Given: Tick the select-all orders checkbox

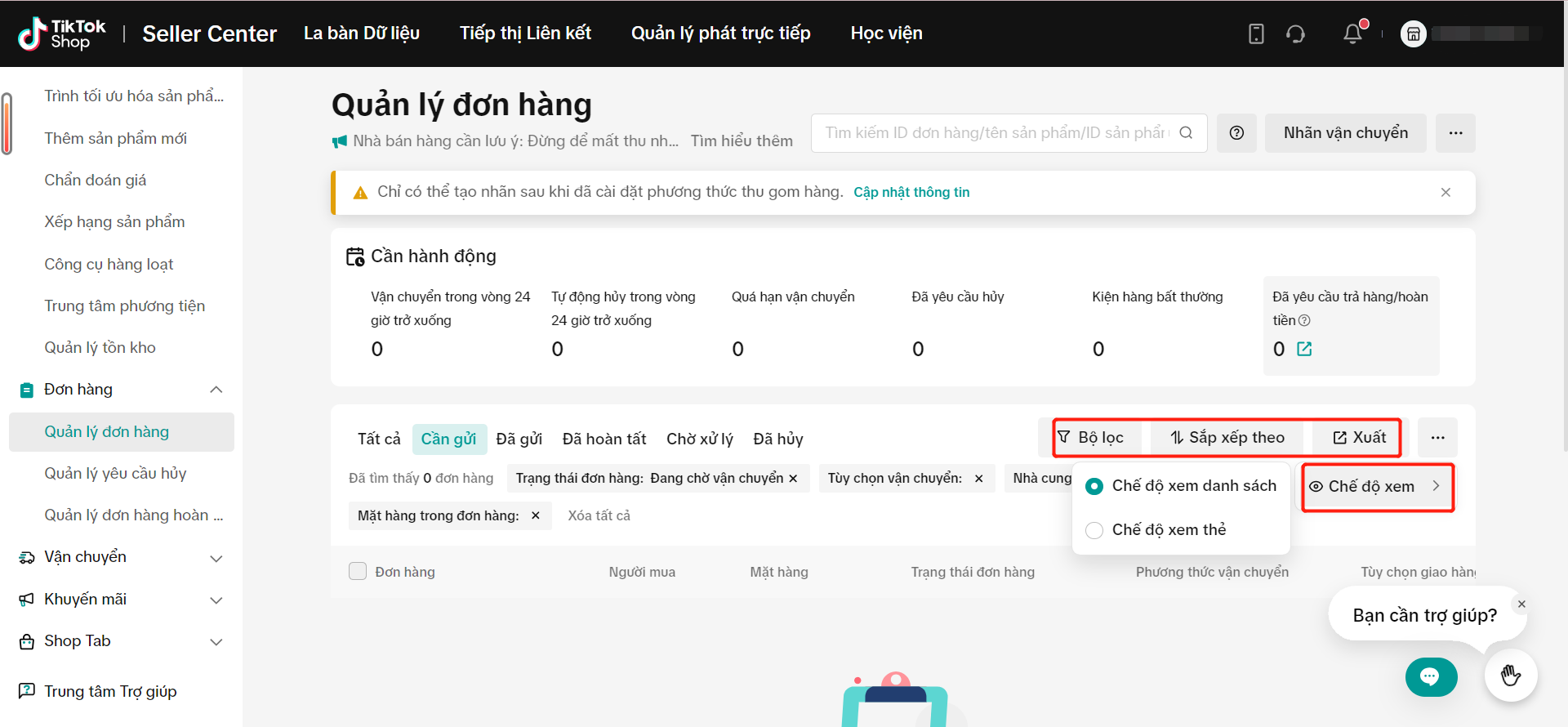Looking at the screenshot, I should pos(358,571).
